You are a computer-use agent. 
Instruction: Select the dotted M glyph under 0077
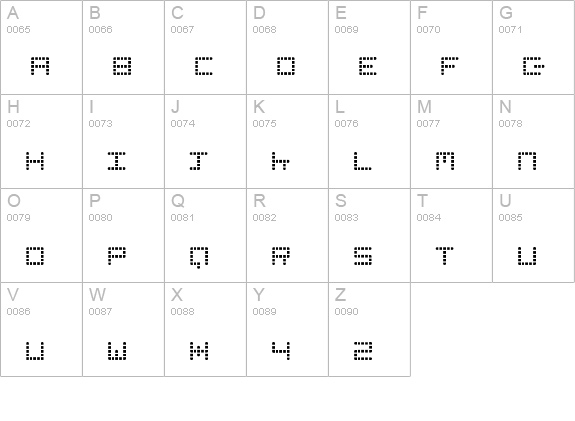[x=445, y=161]
